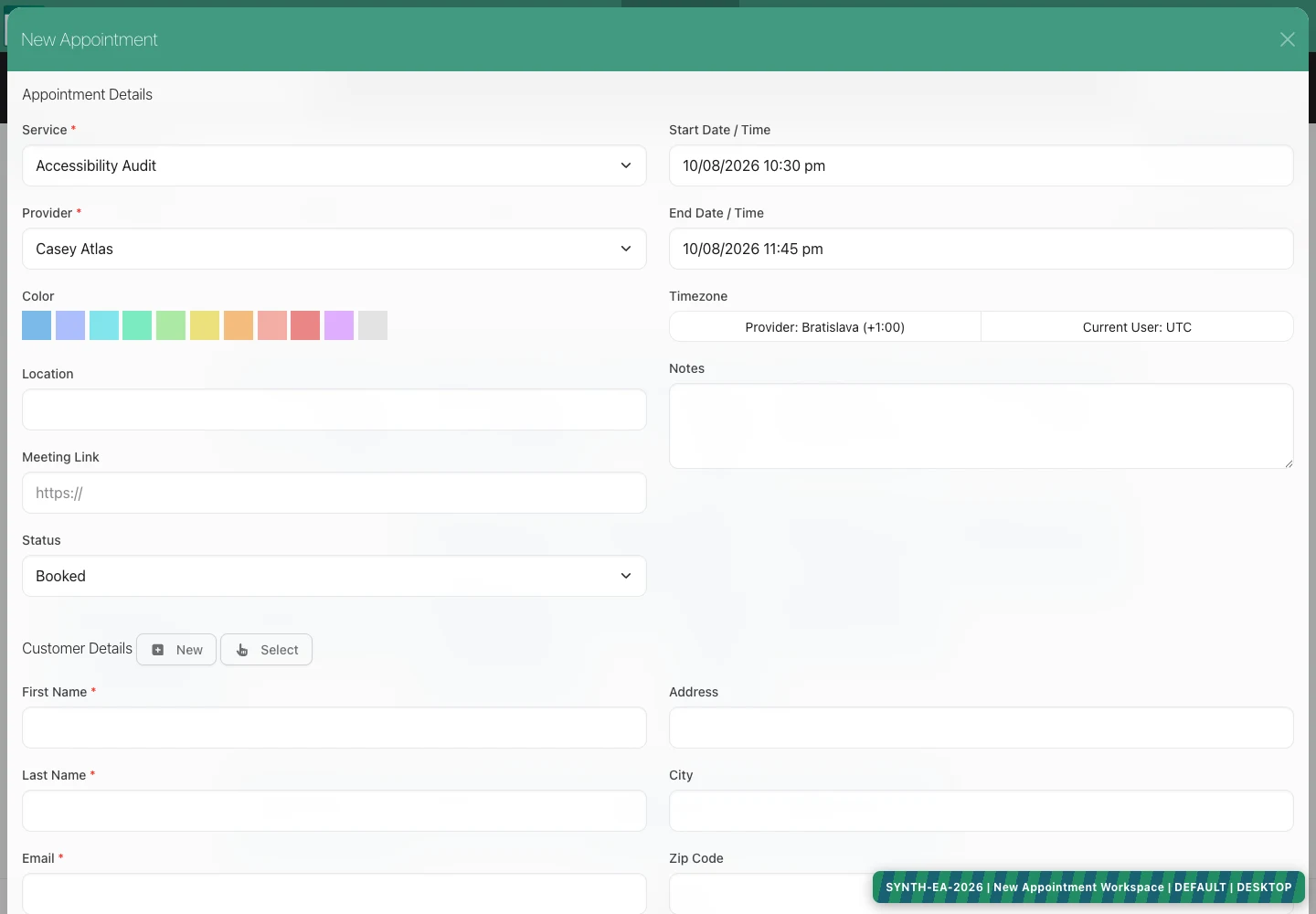The image size is (1316, 914).
Task: Focus the City field
Action: point(982,811)
